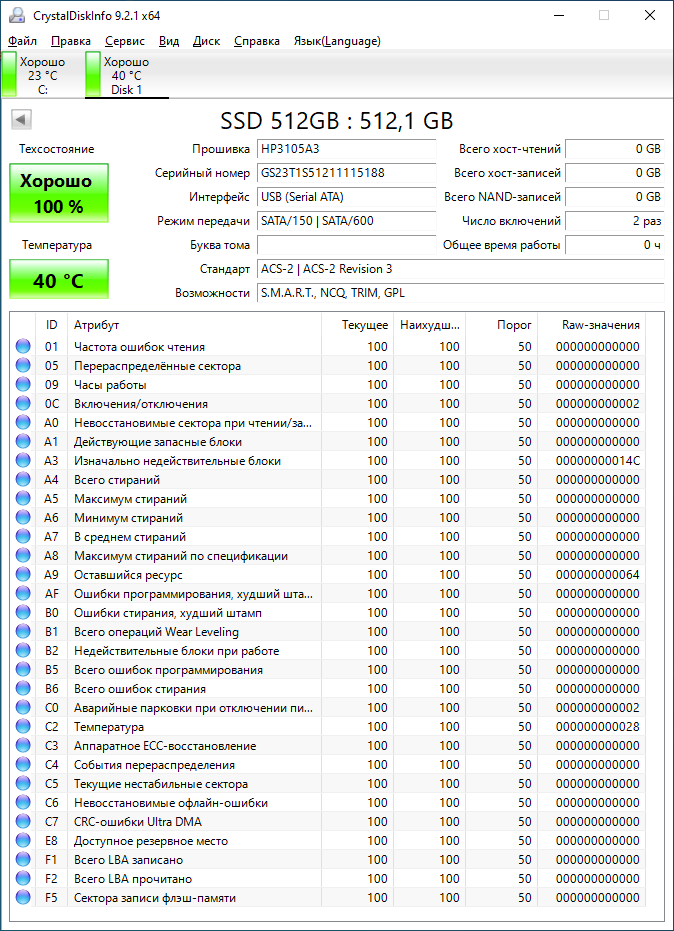Viewport: 674px width, 931px height.
Task: Click the previous disk arrow button
Action: click(x=21, y=120)
